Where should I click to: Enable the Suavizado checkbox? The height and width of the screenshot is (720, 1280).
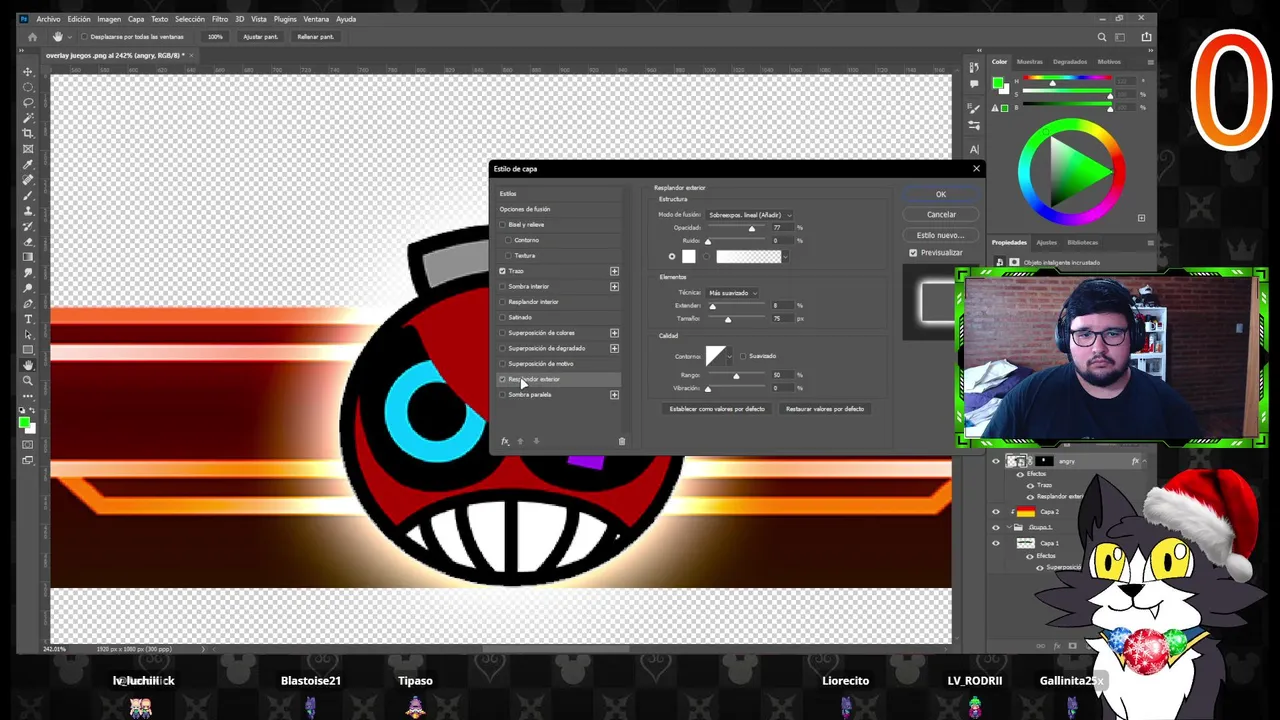(x=742, y=356)
